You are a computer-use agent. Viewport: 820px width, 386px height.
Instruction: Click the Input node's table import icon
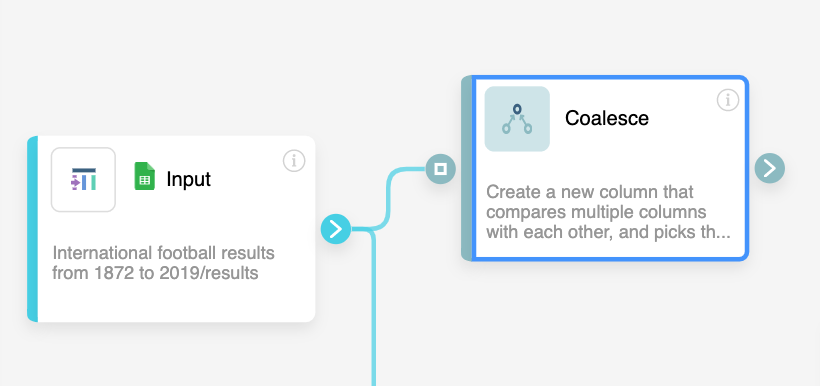click(83, 179)
